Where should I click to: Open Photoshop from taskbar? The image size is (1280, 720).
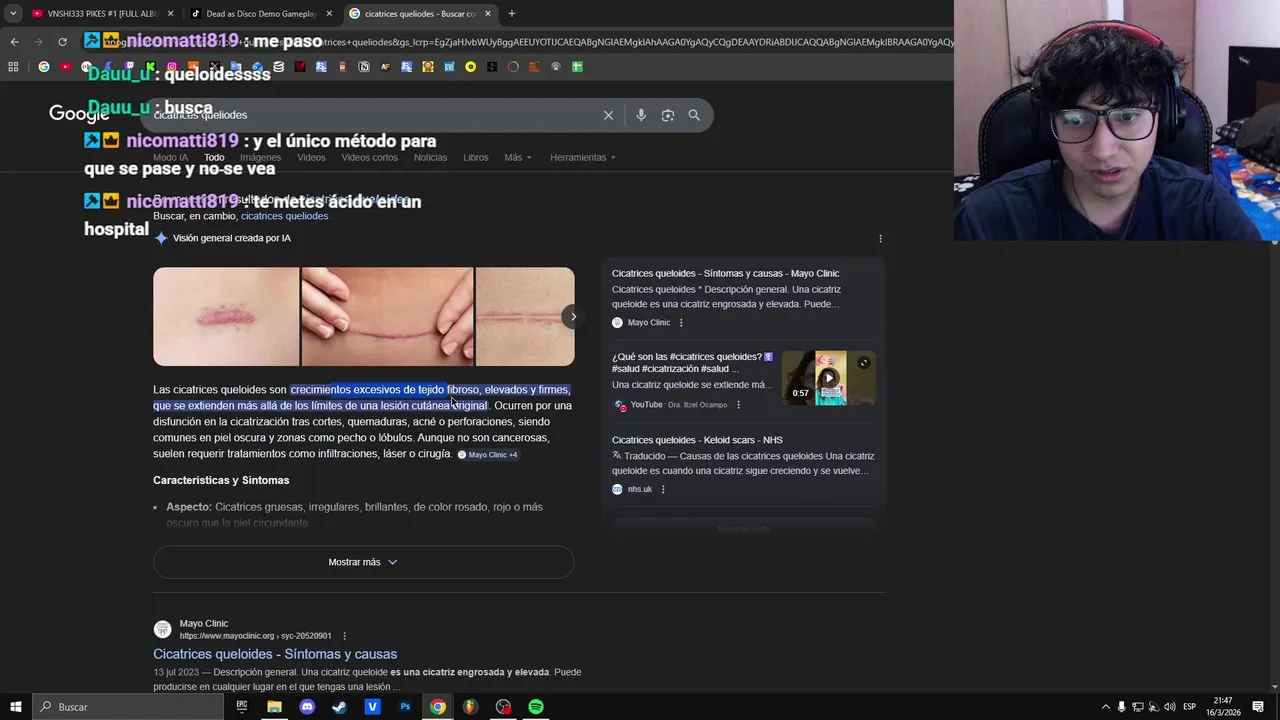tap(405, 707)
